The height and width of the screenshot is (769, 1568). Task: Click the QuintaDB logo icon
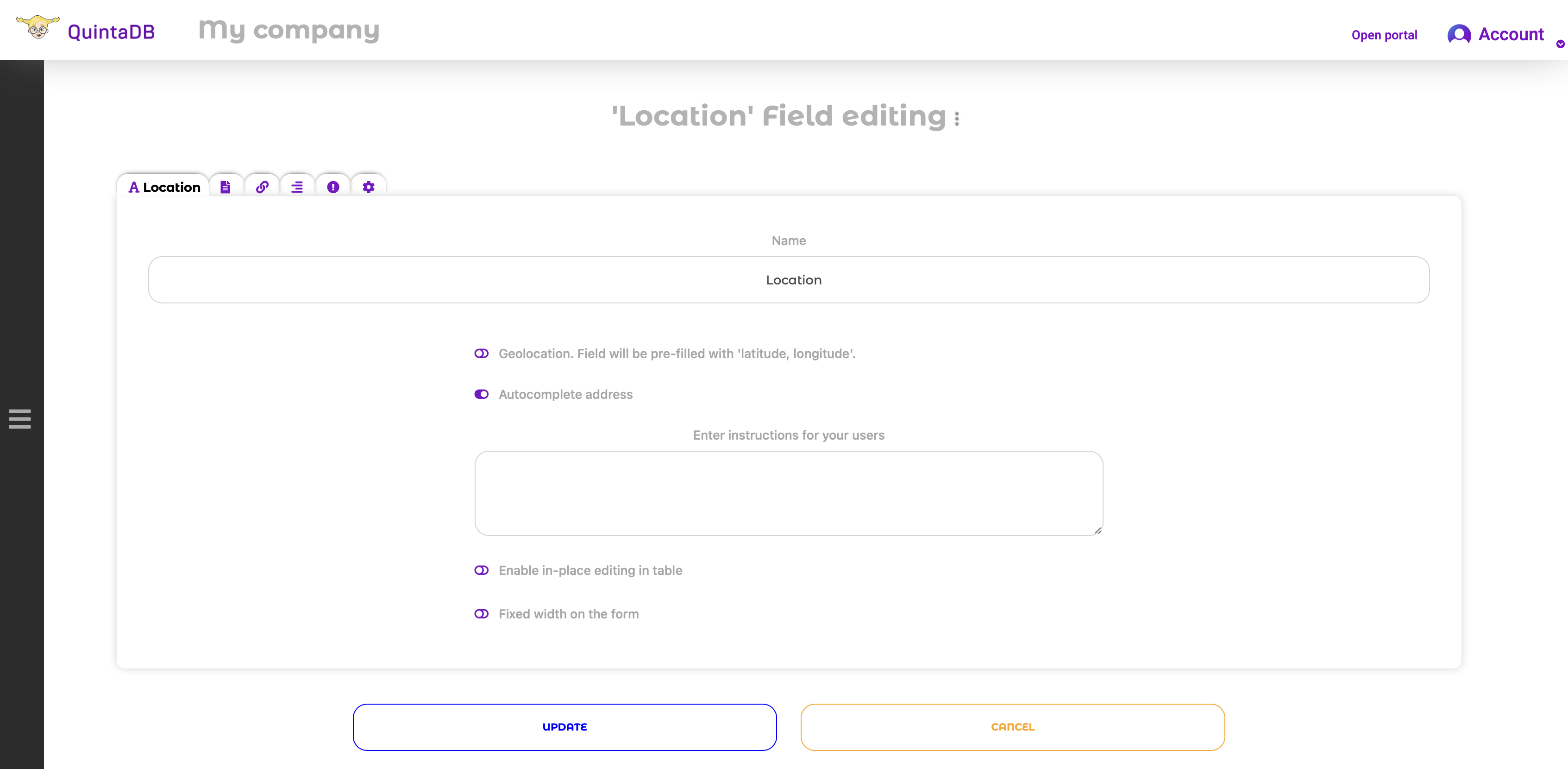[x=37, y=29]
